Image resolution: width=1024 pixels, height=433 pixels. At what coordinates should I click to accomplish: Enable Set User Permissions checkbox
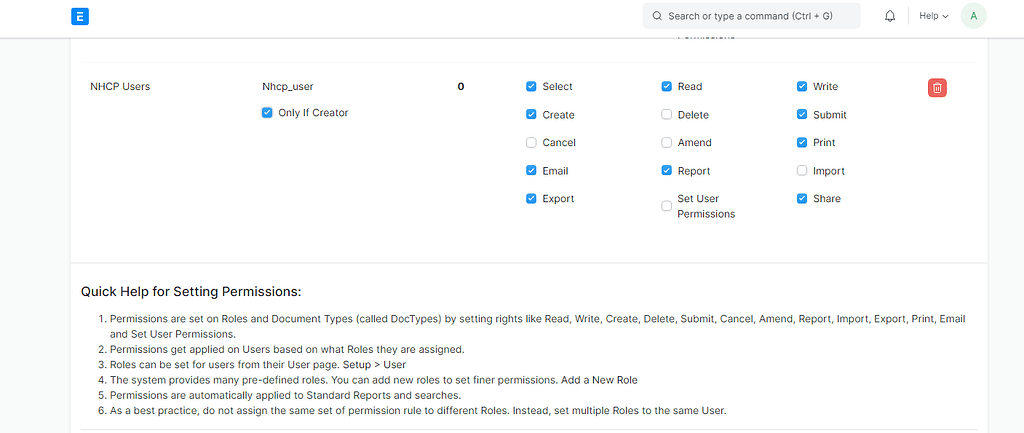667,206
